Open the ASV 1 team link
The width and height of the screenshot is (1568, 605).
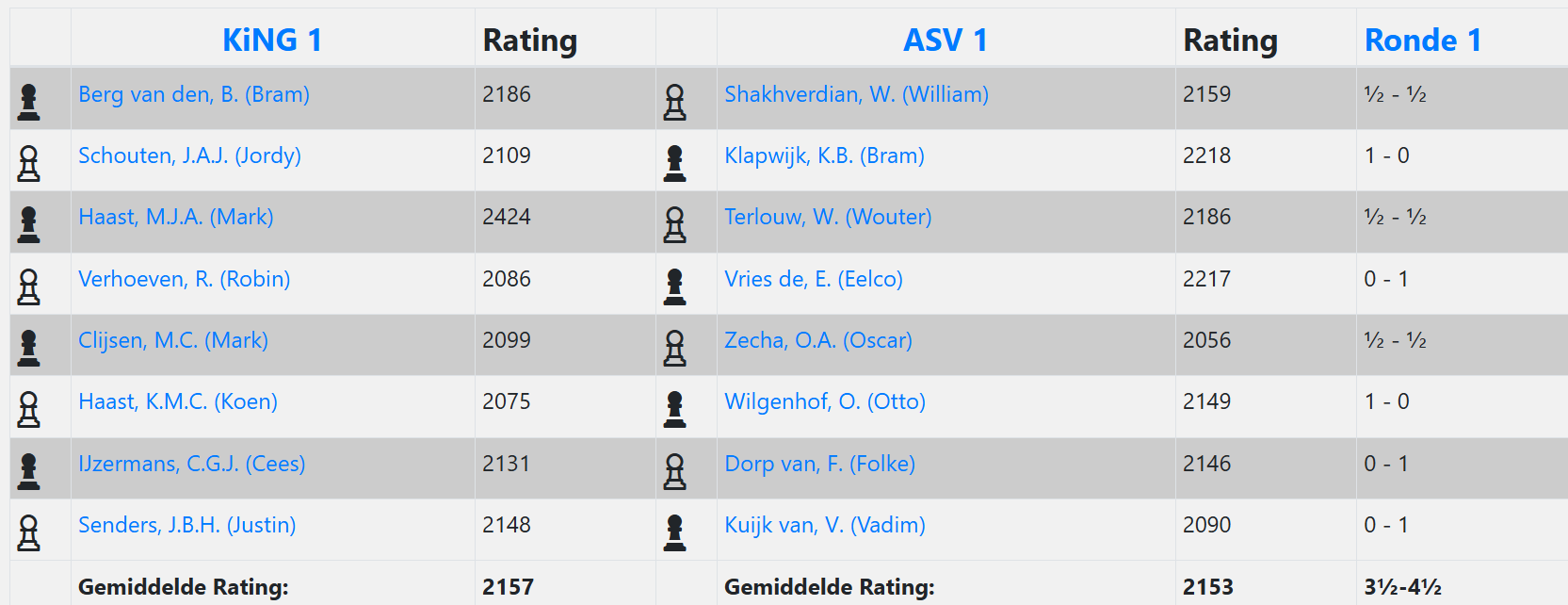tap(946, 41)
